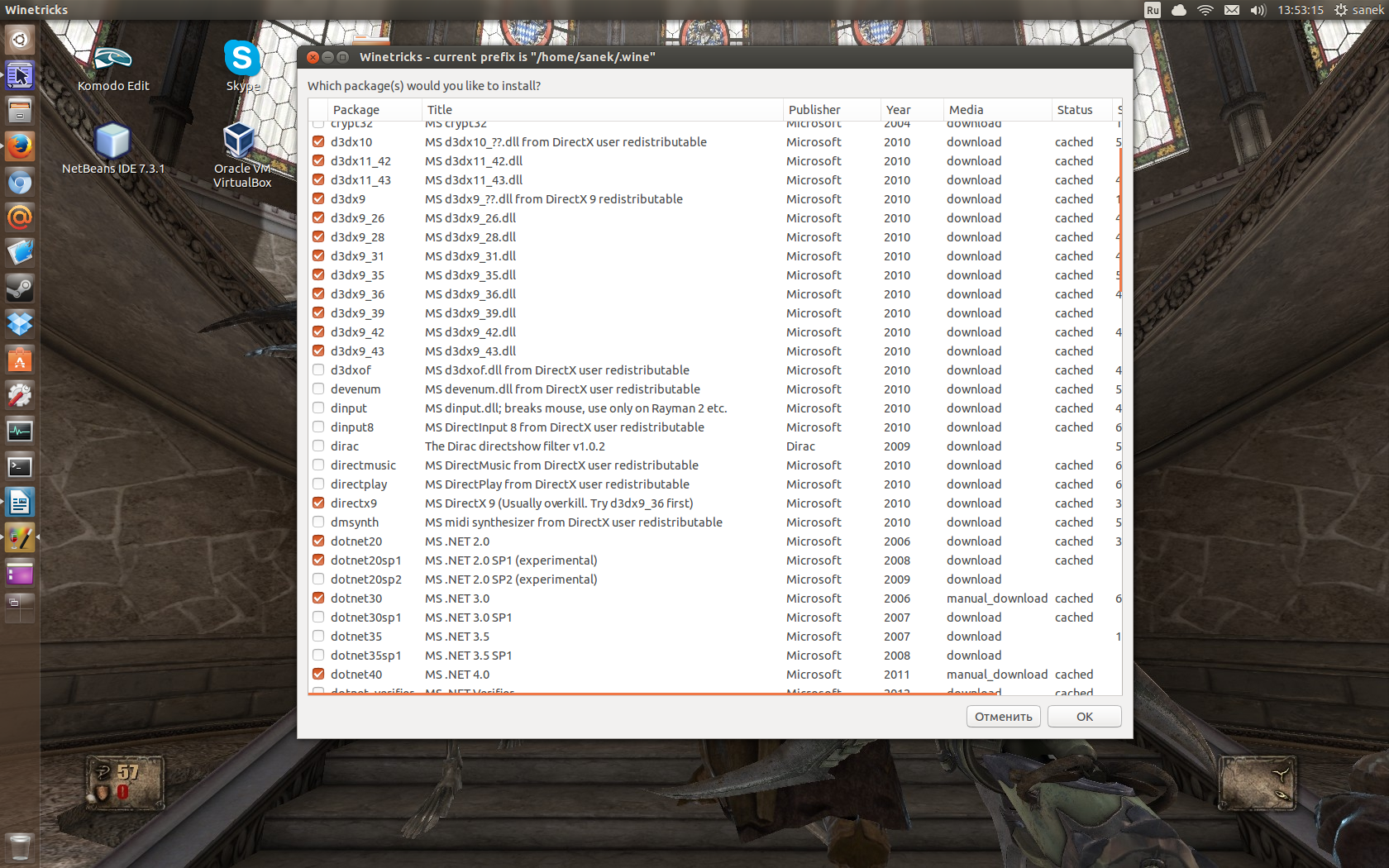Open the blue flame app in launcher

[20, 253]
